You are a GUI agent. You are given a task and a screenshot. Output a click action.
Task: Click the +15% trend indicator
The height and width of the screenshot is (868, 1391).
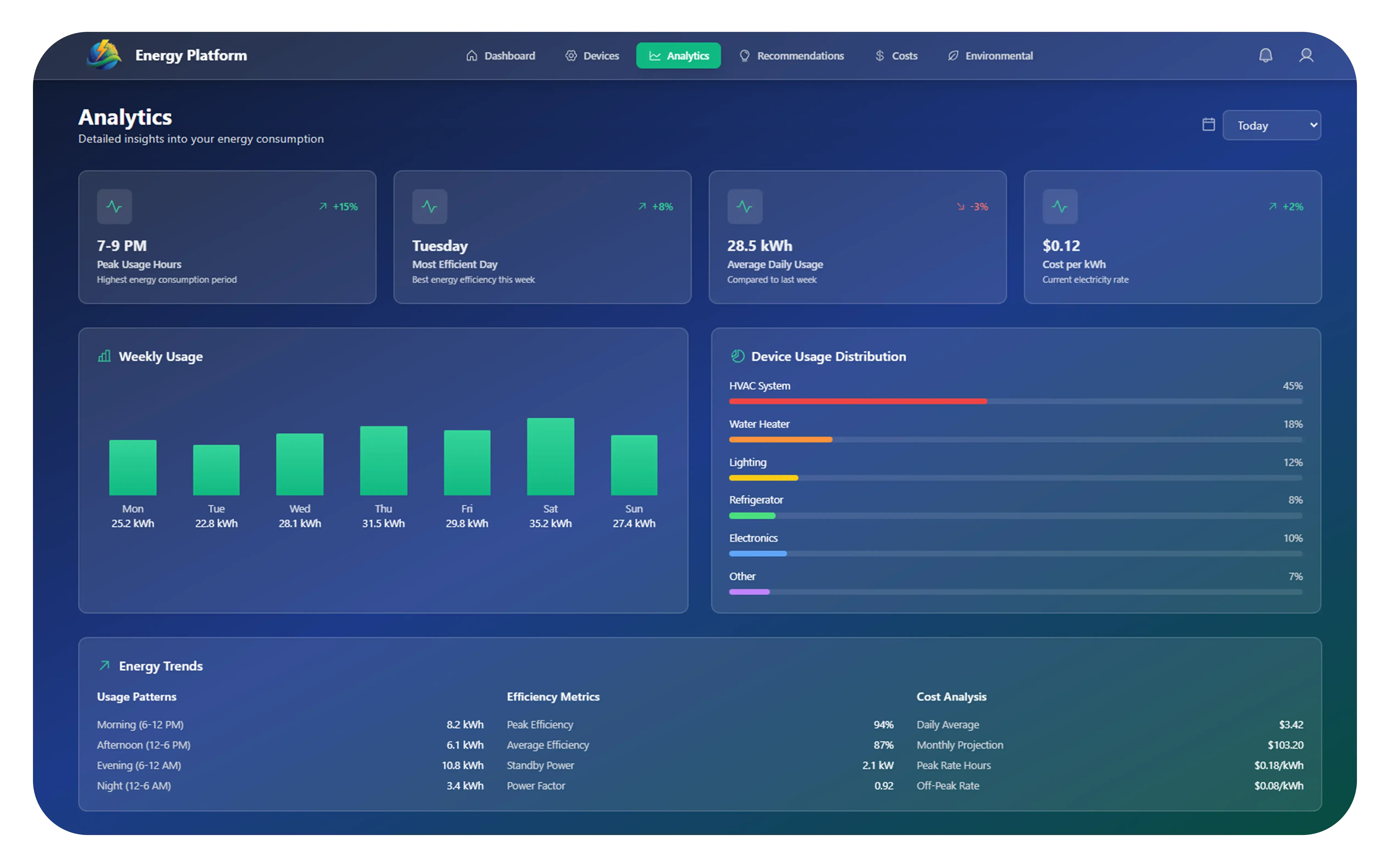coord(338,207)
